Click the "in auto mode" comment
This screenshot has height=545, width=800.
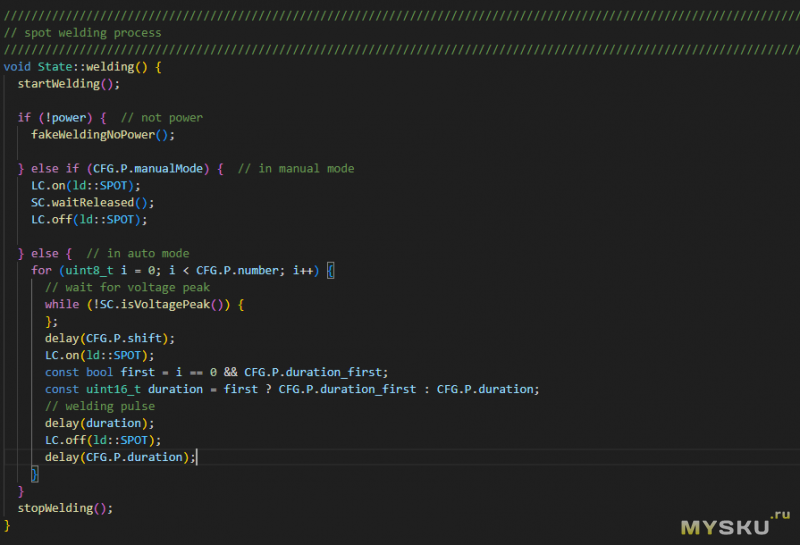click(x=143, y=253)
